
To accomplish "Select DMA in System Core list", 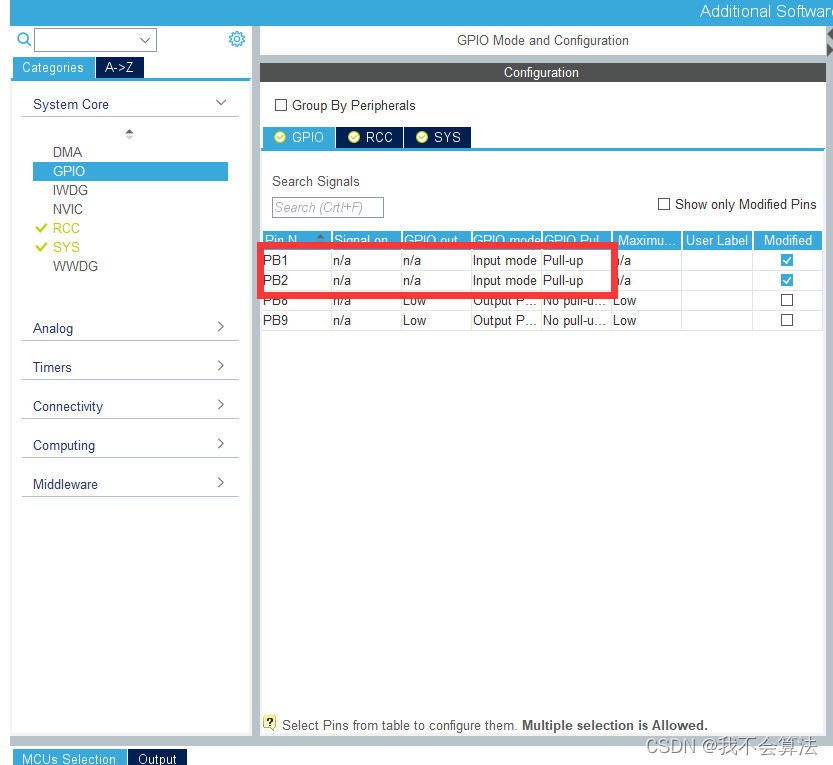I will click(67, 152).
